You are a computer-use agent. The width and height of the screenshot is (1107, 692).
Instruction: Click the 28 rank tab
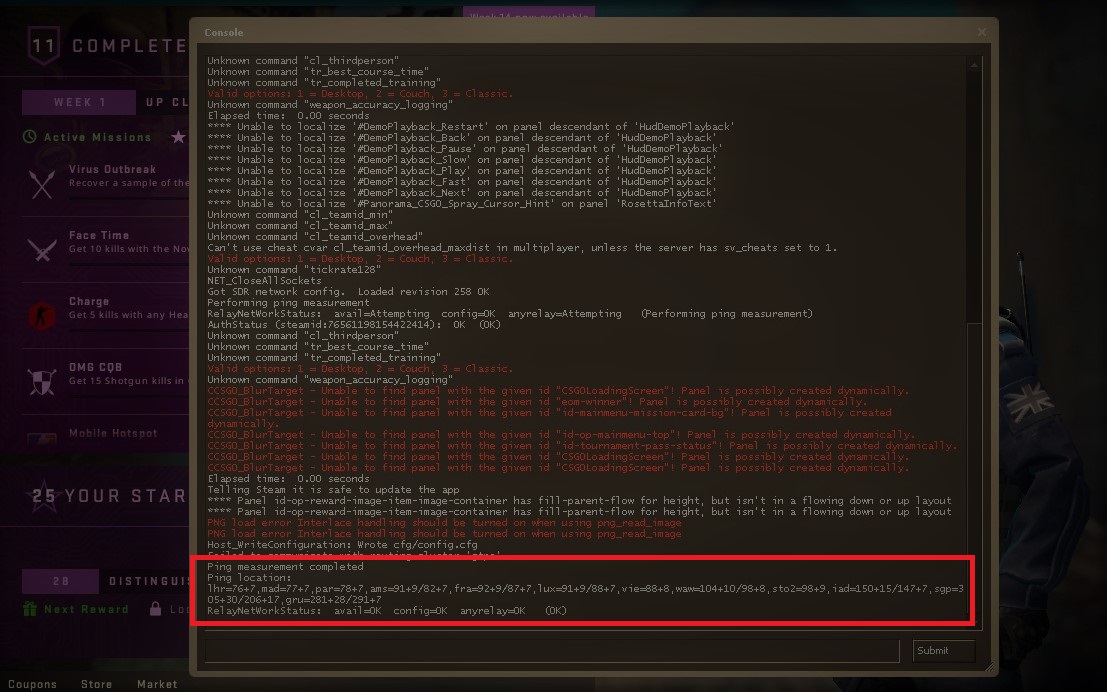pos(61,581)
